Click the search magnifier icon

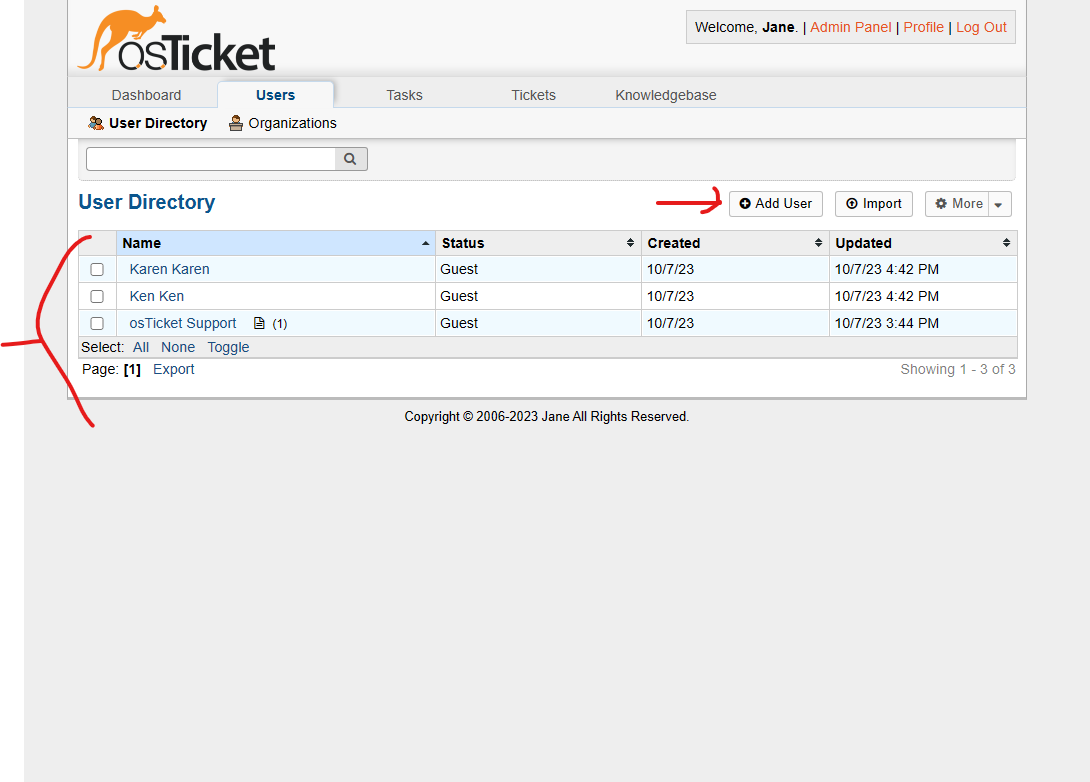[x=350, y=158]
